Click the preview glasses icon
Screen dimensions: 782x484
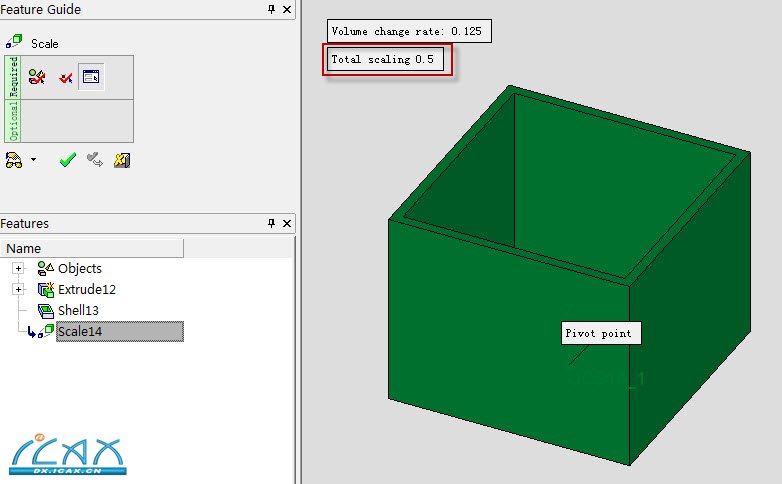click(14, 160)
